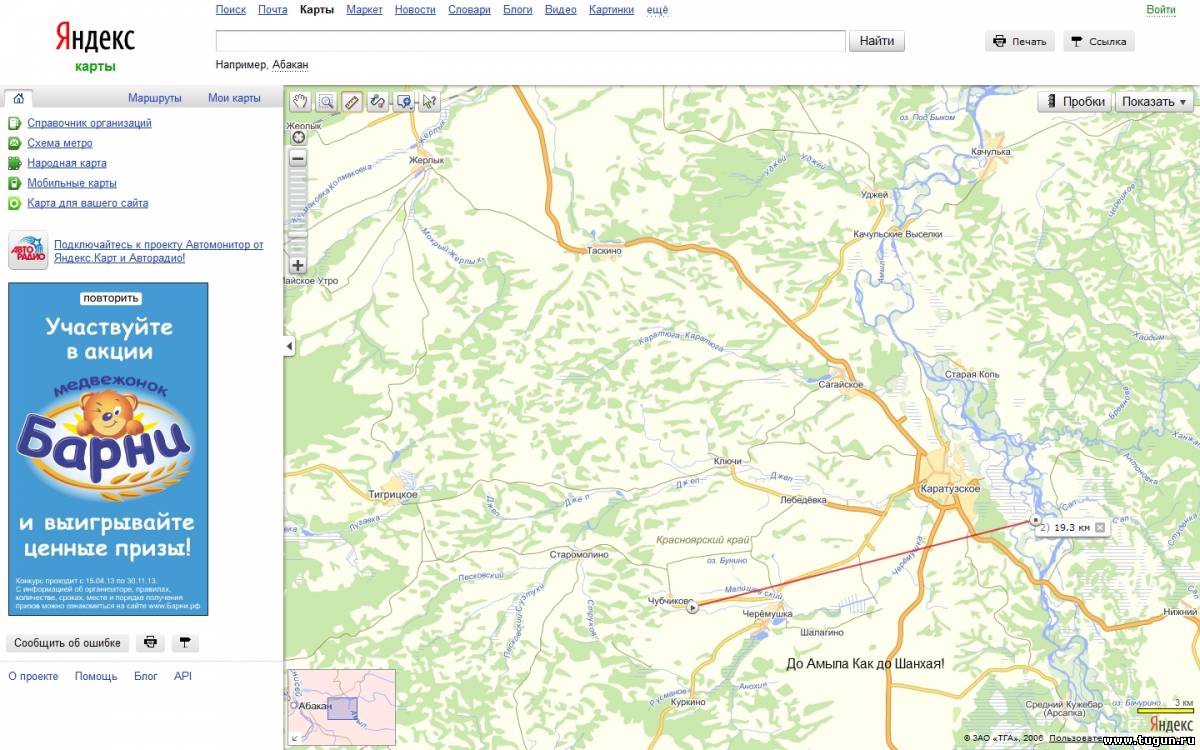Viewport: 1200px width, 750px height.
Task: Open API footer link
Action: (183, 676)
